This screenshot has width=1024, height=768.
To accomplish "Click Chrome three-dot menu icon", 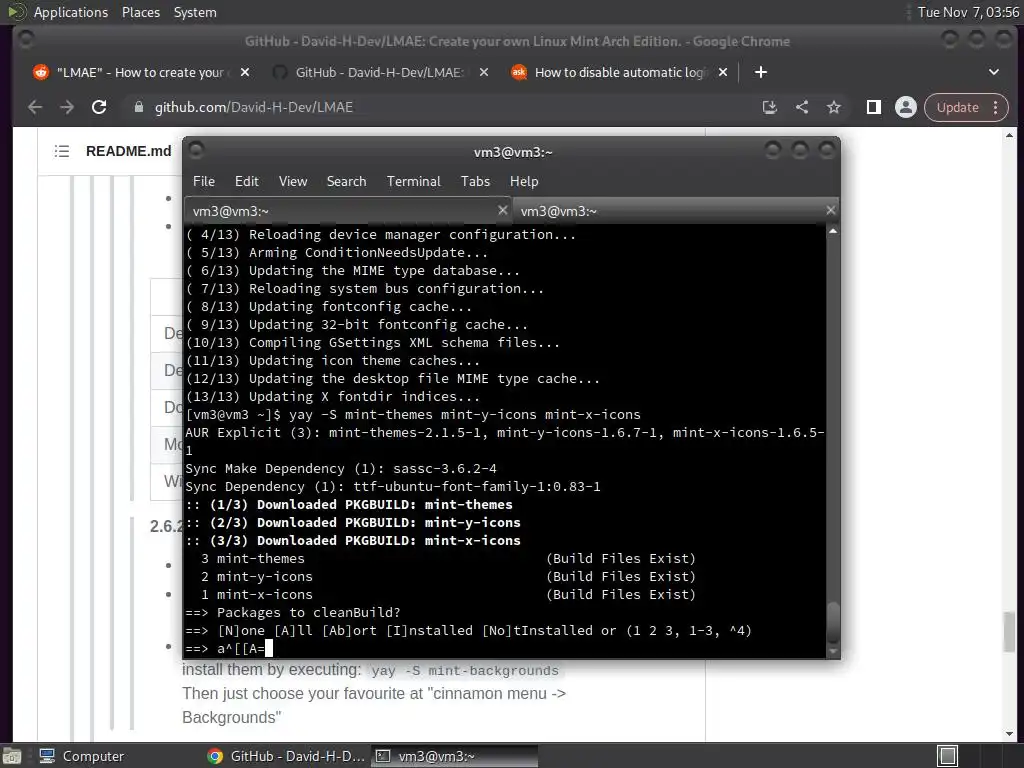I will tap(995, 107).
